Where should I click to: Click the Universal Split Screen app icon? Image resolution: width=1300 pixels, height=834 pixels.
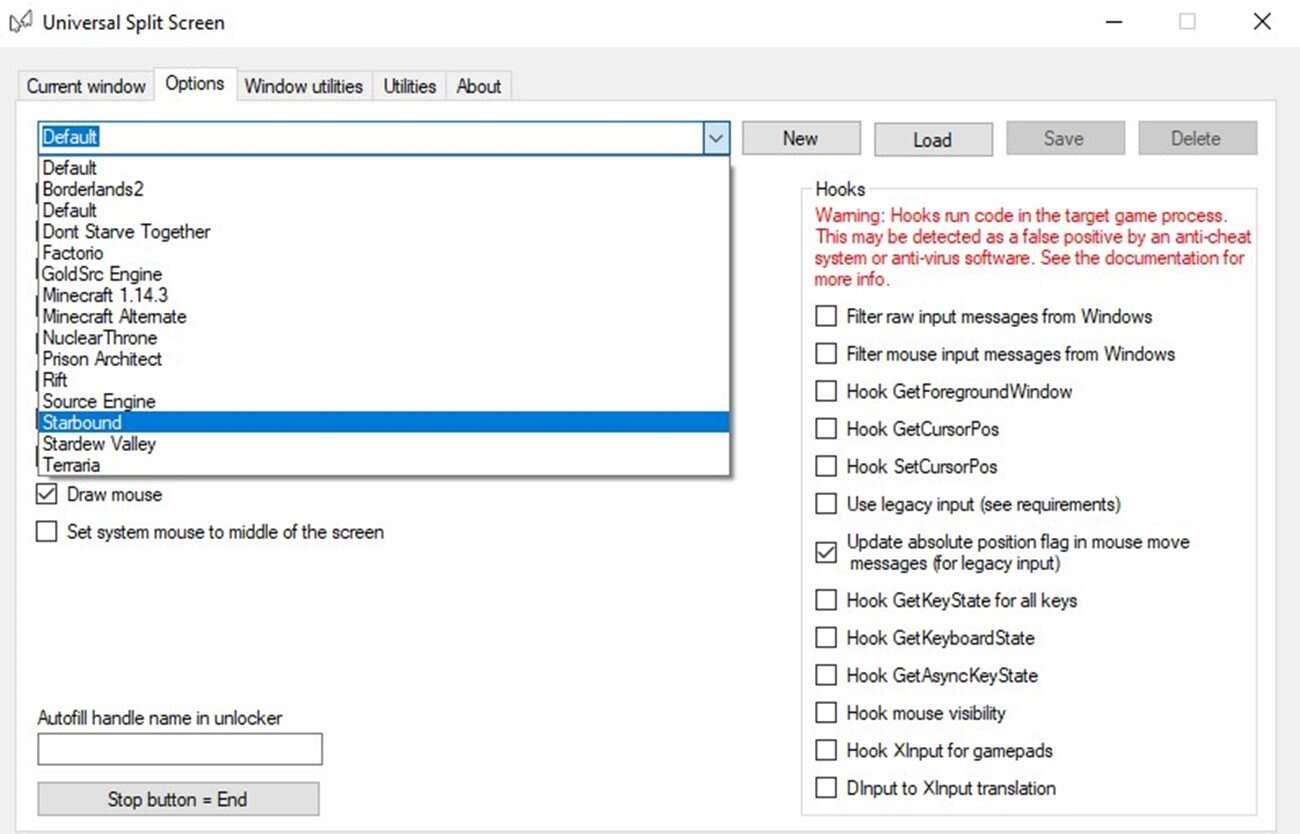[20, 22]
